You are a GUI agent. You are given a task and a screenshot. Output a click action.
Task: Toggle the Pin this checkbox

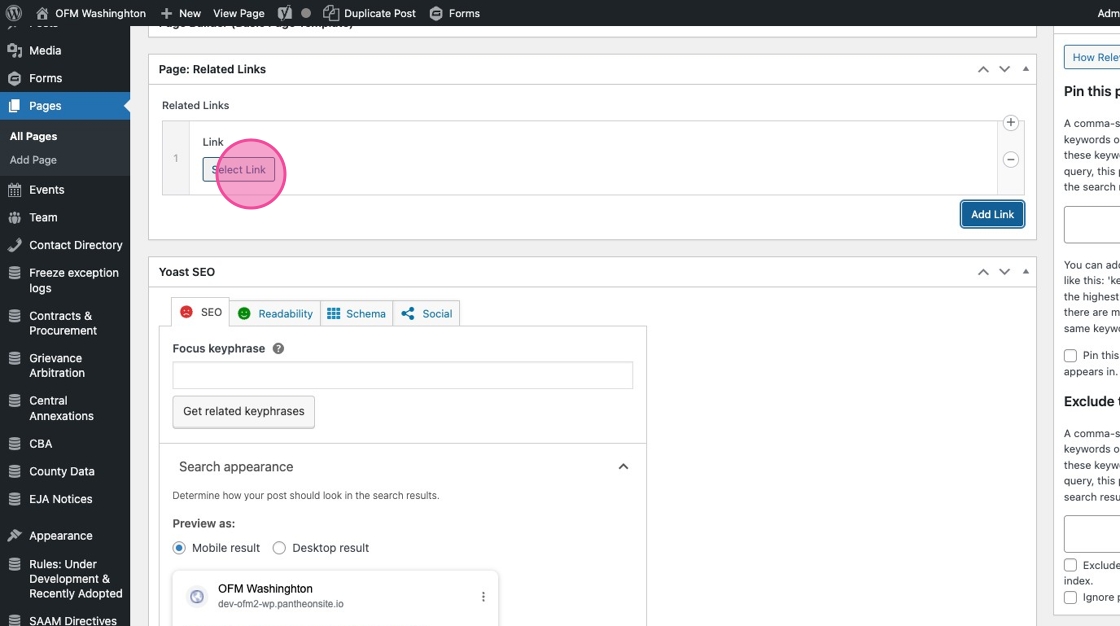point(1070,355)
